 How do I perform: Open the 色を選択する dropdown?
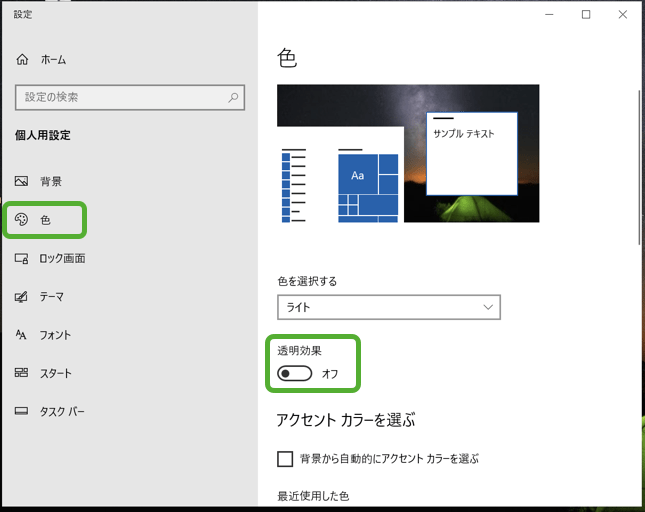coord(388,307)
